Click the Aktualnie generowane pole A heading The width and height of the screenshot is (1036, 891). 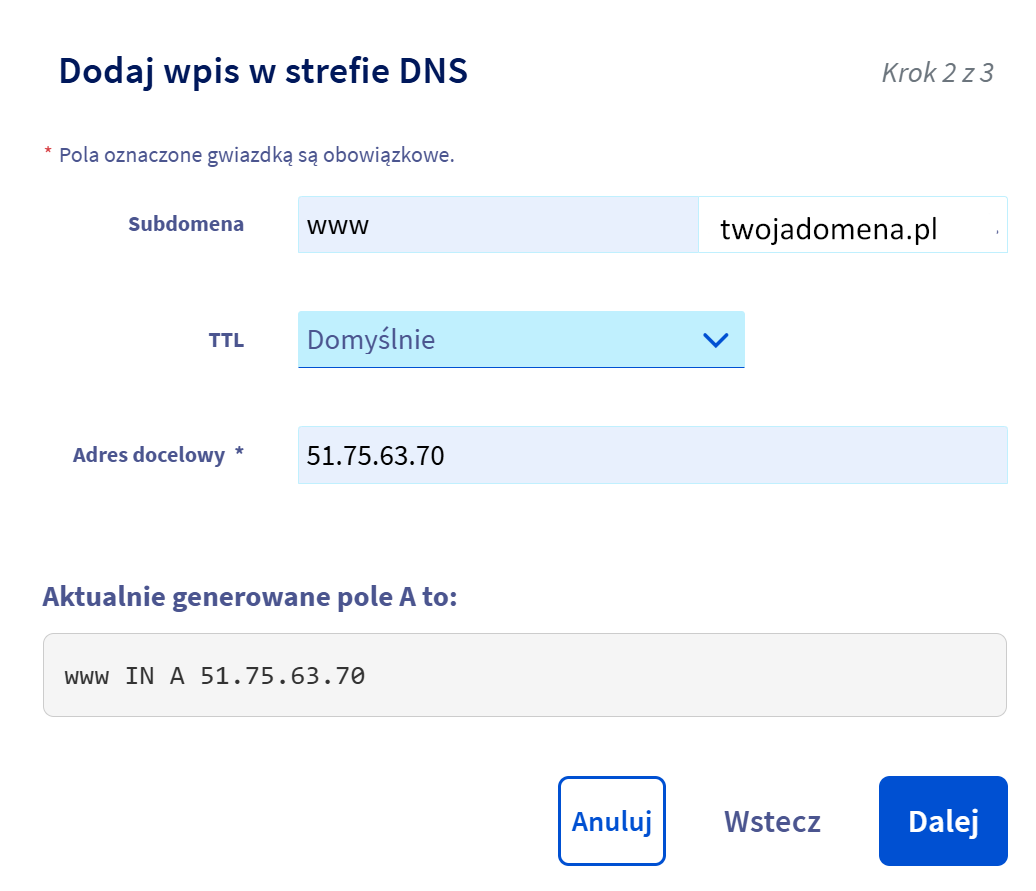[250, 597]
